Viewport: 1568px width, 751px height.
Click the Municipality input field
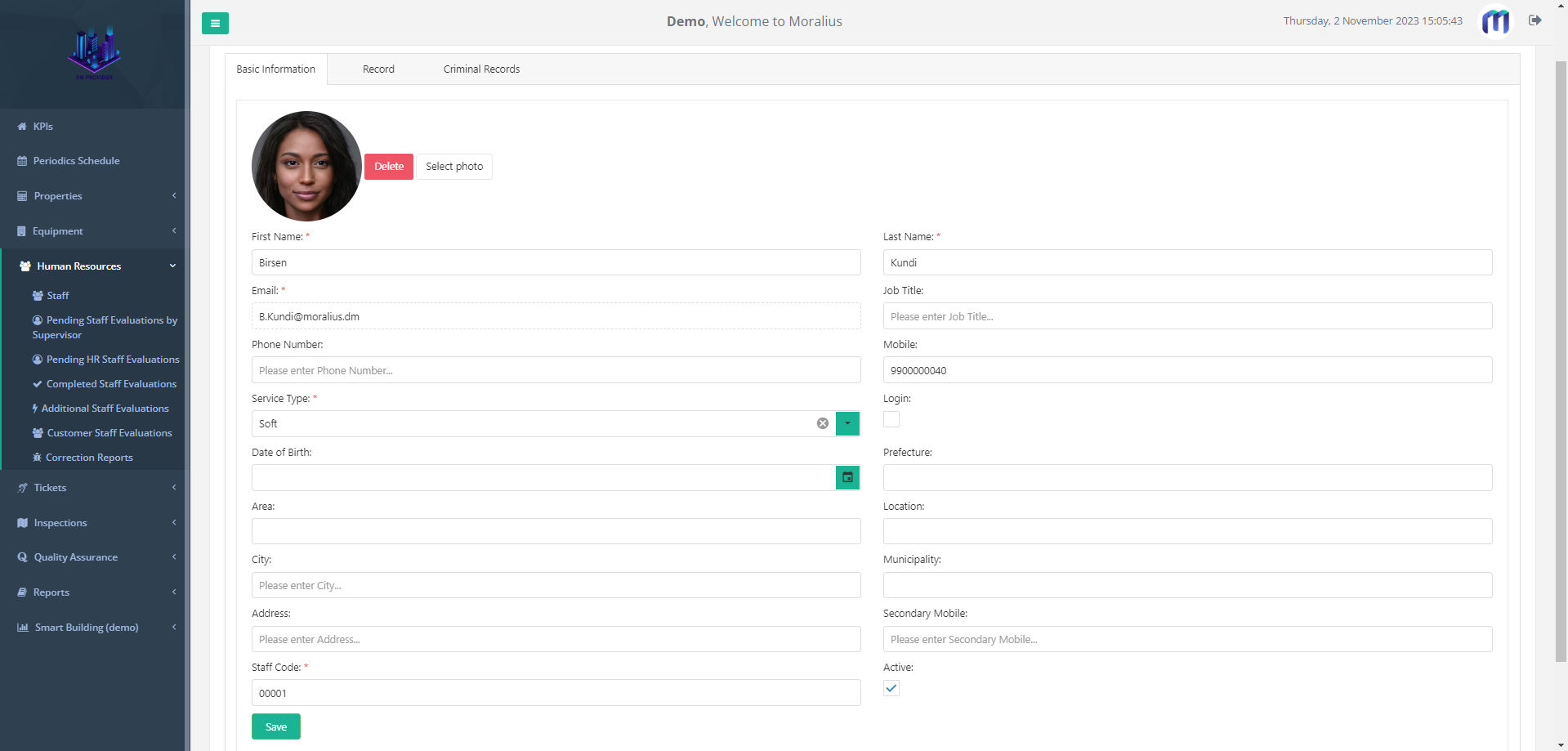point(1187,585)
